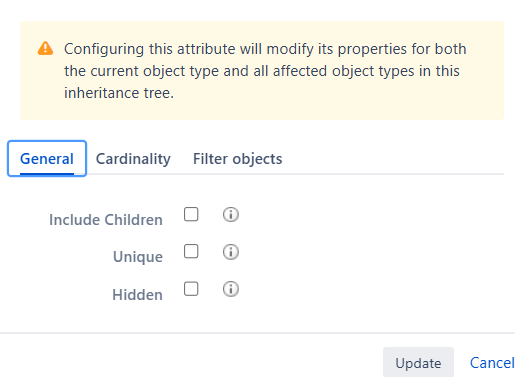This screenshot has height=377, width=515.
Task: Click the inheritance tree warning message text
Action: 265,71
